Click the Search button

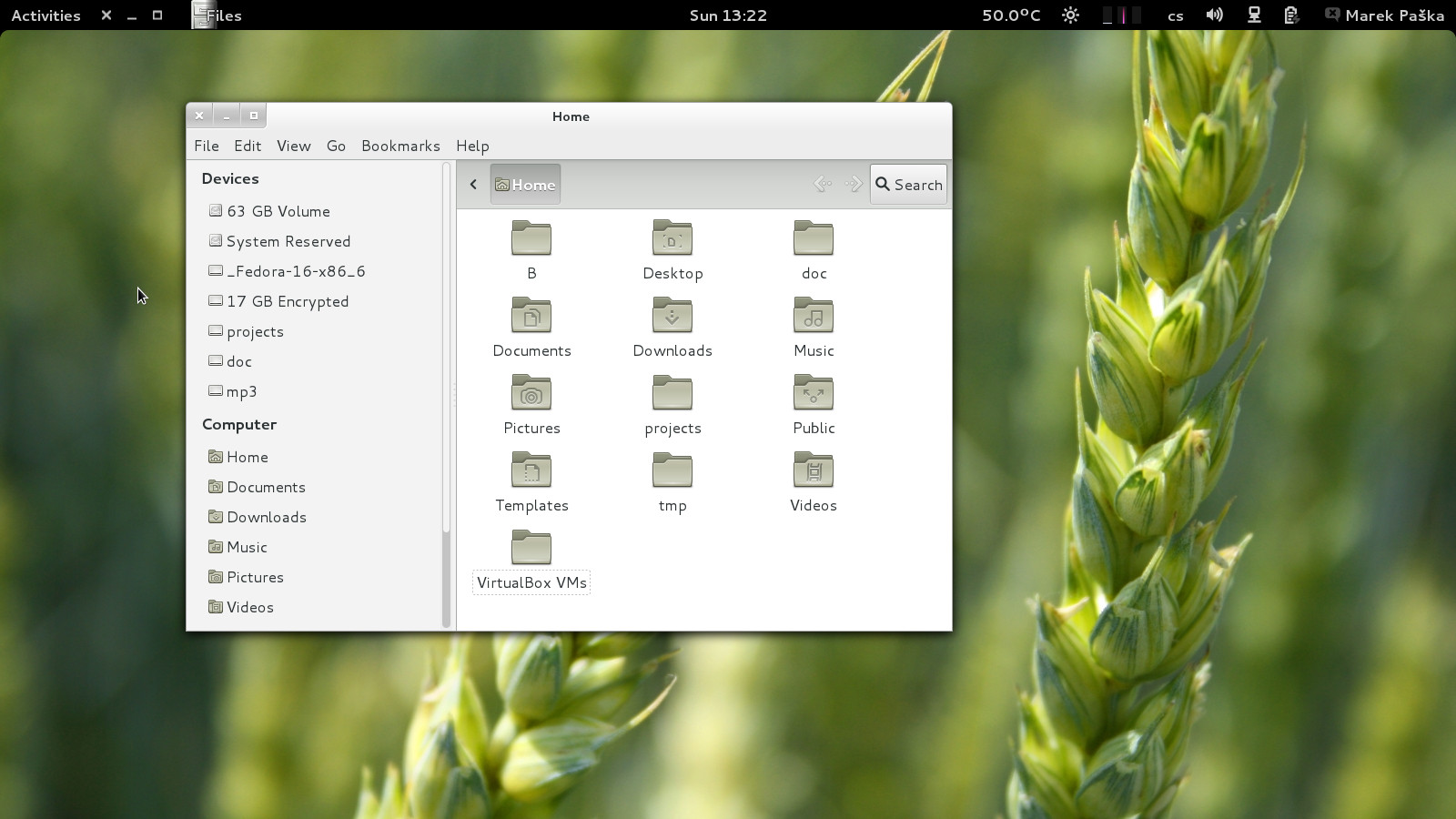click(908, 185)
